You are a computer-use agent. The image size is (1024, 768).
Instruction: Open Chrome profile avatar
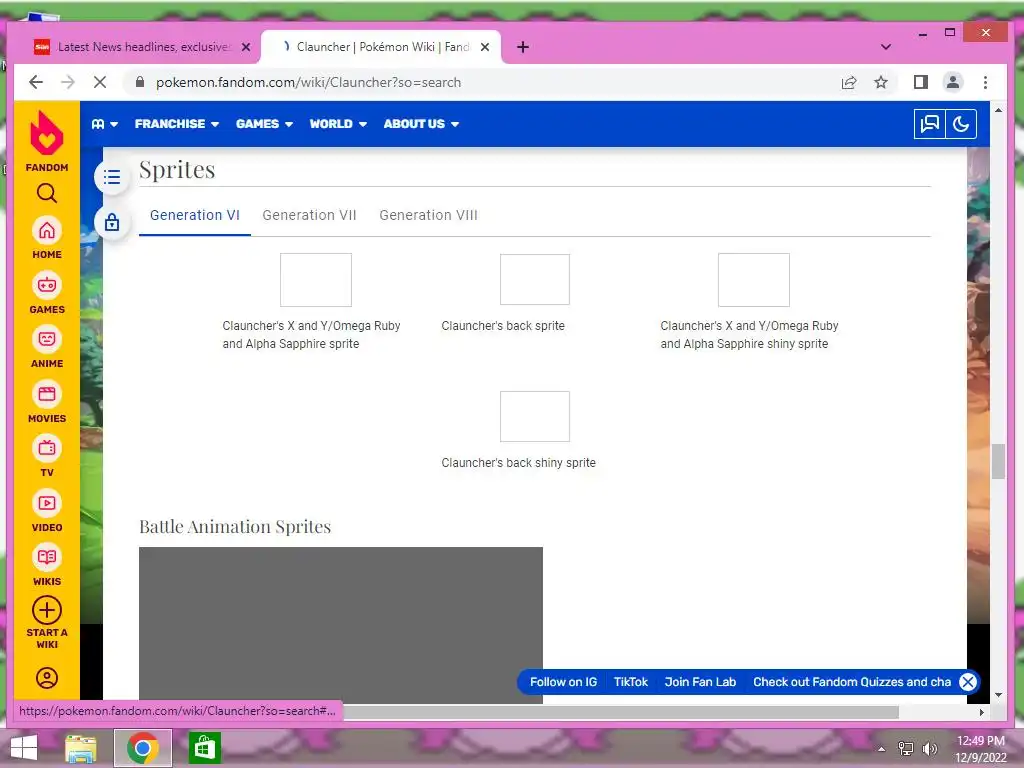(953, 82)
